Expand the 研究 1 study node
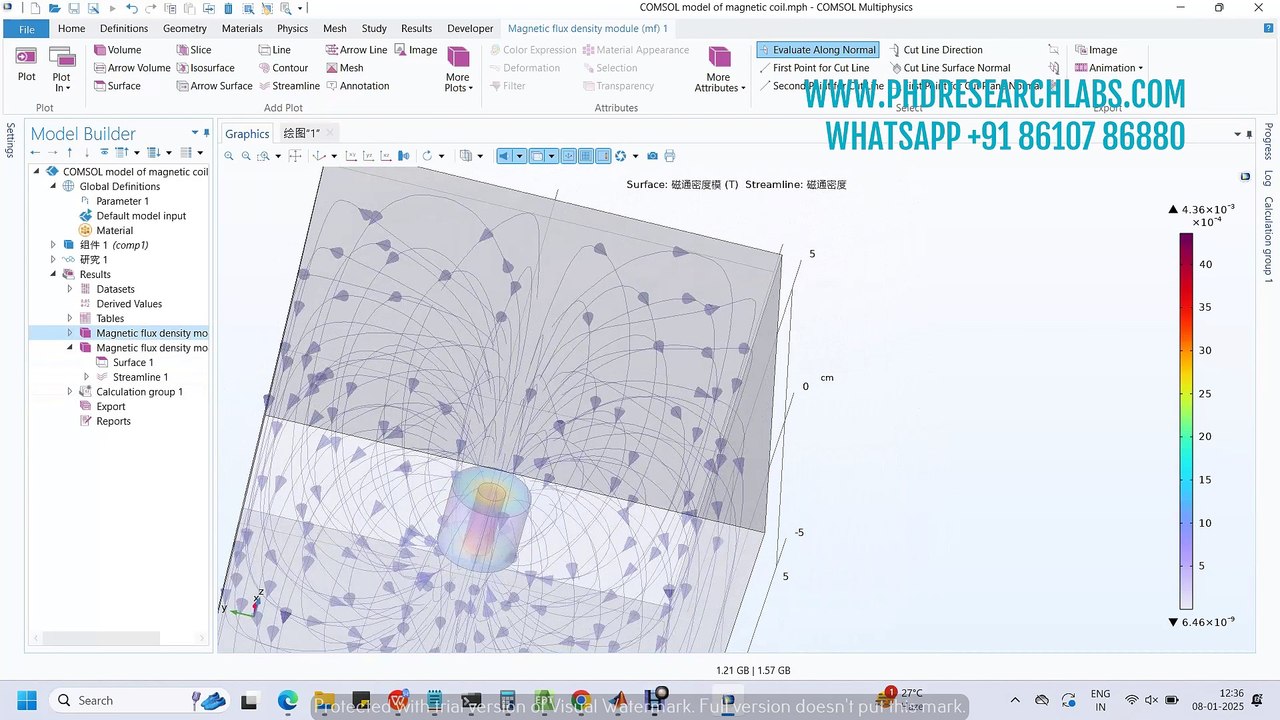The width and height of the screenshot is (1280, 720). click(53, 260)
